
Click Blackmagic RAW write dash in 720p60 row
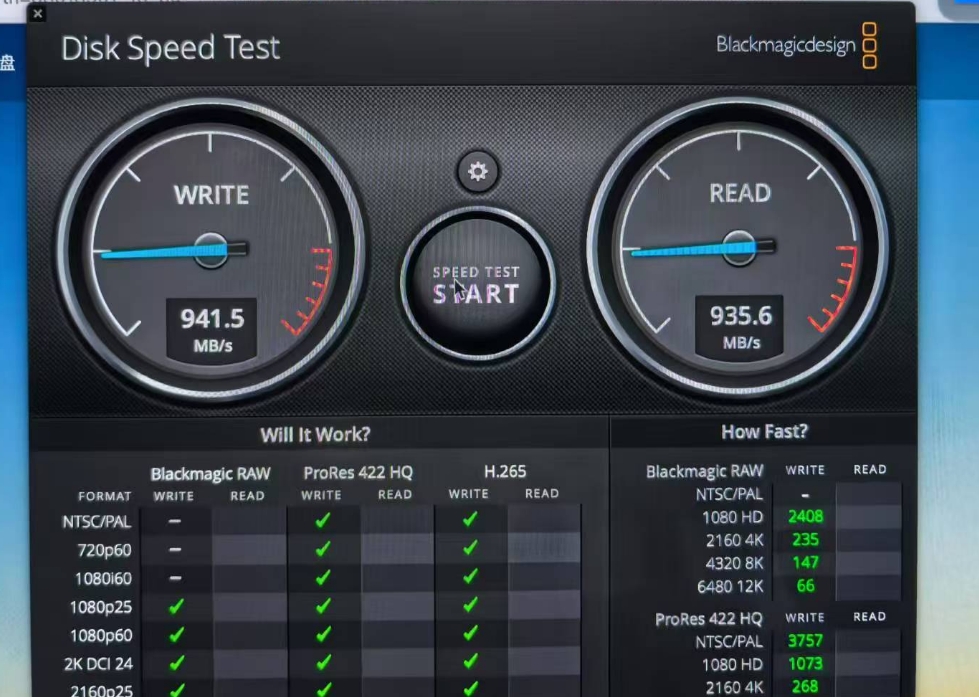click(x=175, y=550)
